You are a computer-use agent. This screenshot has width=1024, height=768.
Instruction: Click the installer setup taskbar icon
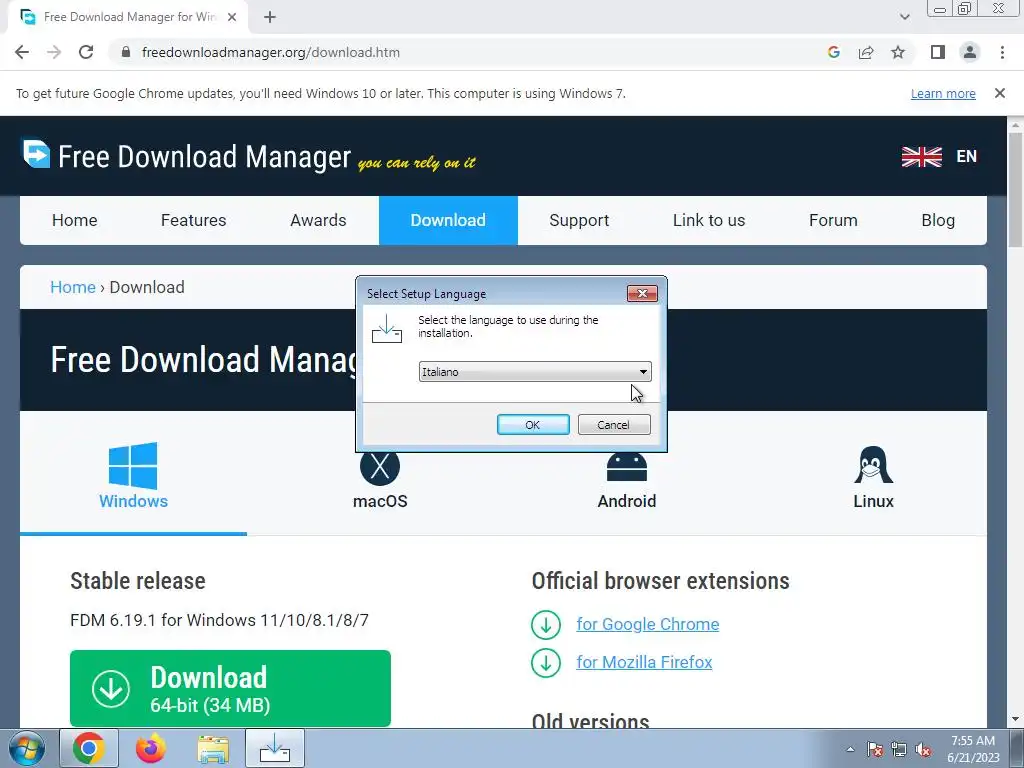click(275, 748)
